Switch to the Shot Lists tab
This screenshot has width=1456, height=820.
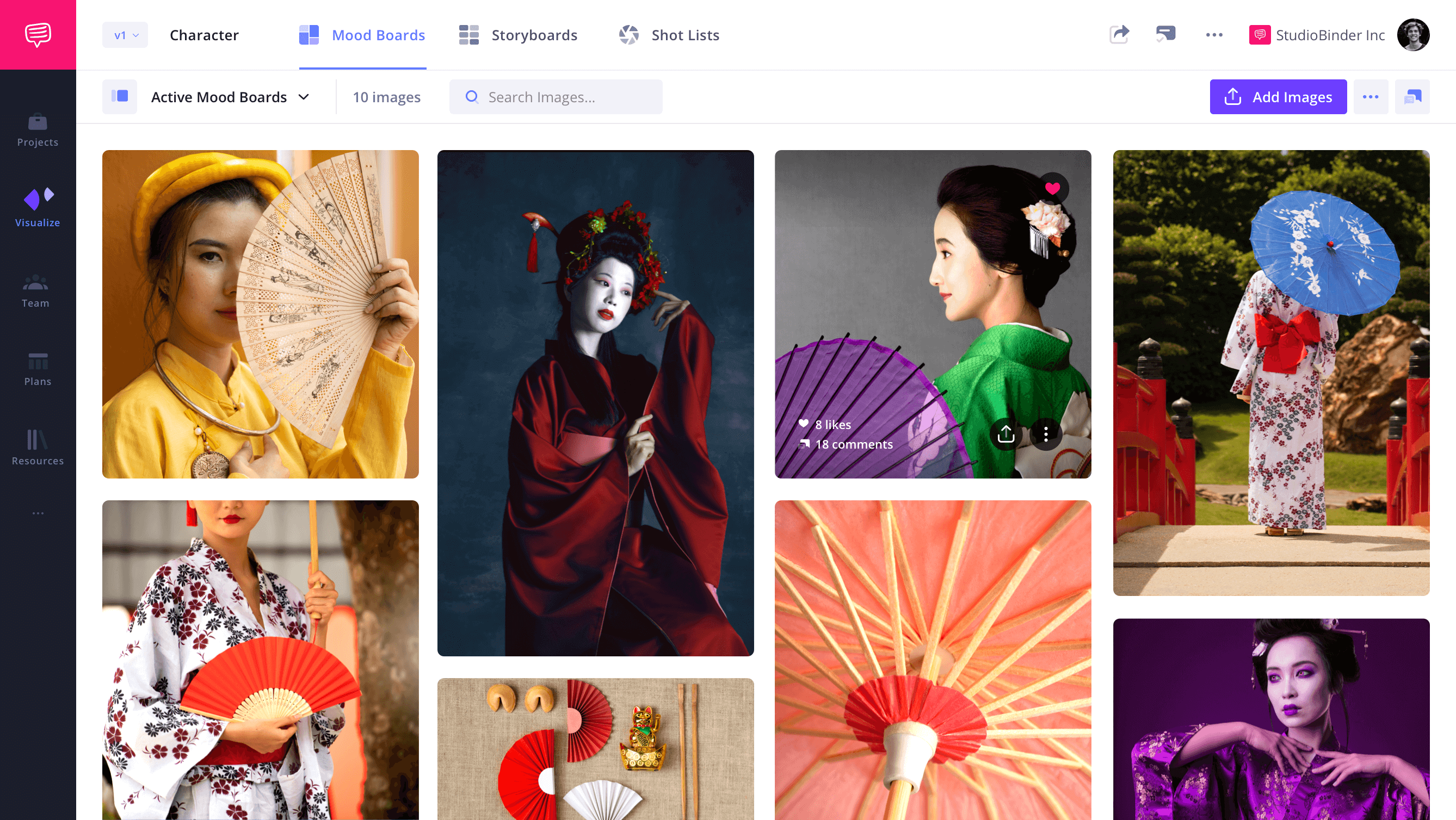pos(669,35)
